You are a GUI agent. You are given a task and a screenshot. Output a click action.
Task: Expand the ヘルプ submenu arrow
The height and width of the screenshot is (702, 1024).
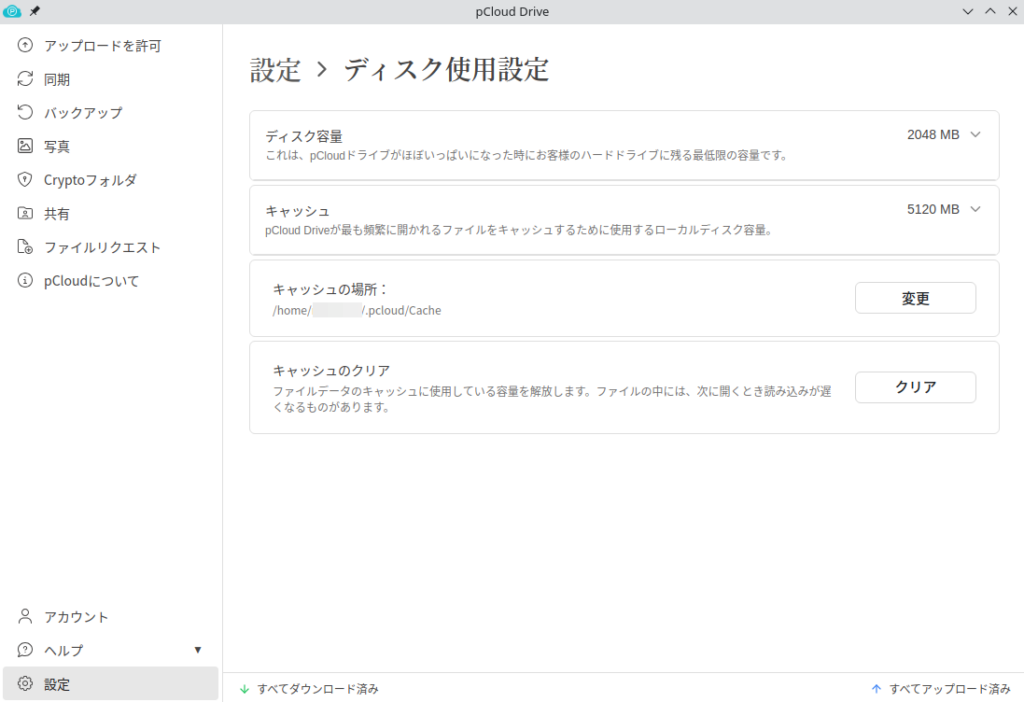click(x=198, y=650)
